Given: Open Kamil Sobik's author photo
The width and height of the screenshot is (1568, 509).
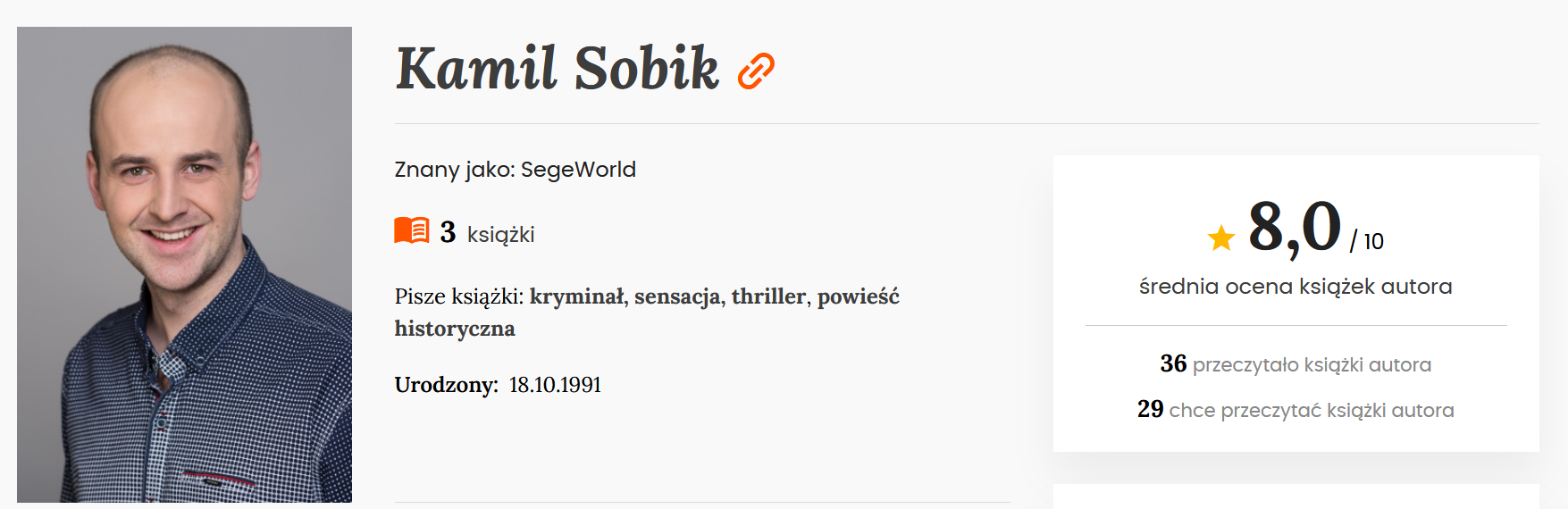Looking at the screenshot, I should pyautogui.click(x=184, y=264).
